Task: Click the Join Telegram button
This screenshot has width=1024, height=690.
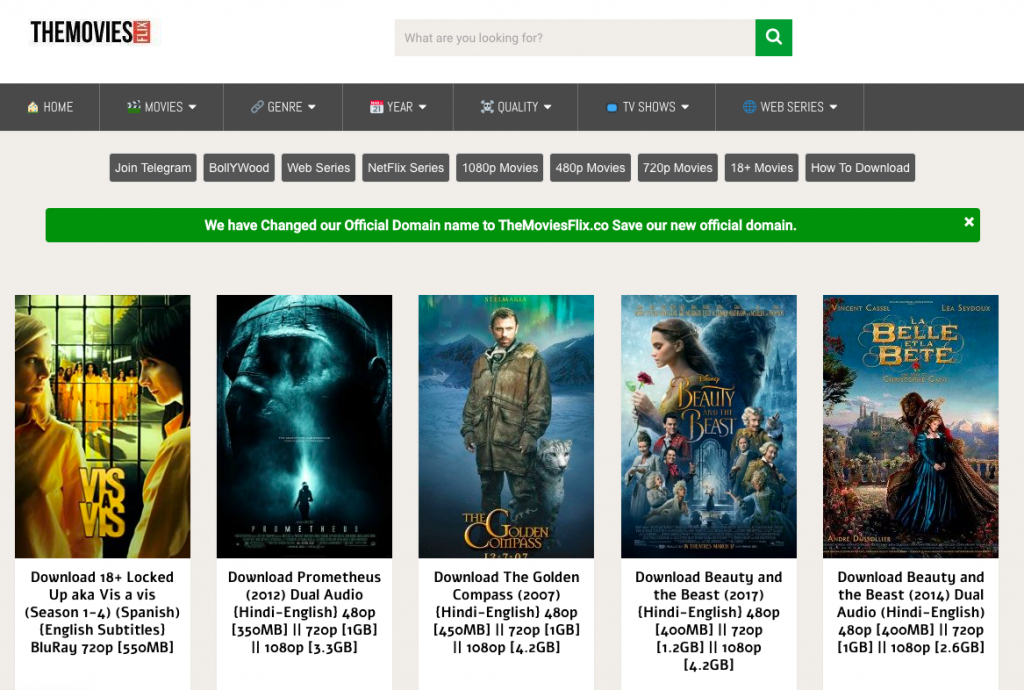Action: click(152, 167)
